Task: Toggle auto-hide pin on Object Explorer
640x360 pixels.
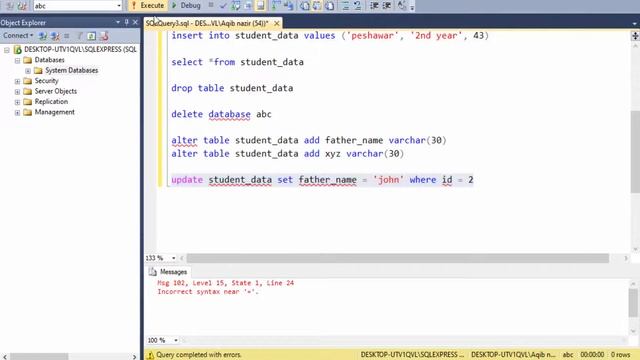Action: click(127, 22)
